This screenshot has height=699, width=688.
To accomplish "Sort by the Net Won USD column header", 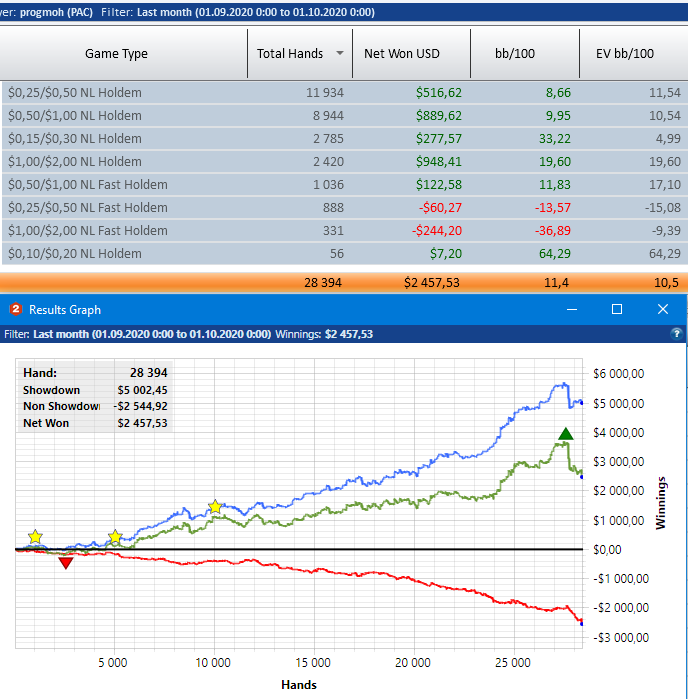I will tap(411, 53).
